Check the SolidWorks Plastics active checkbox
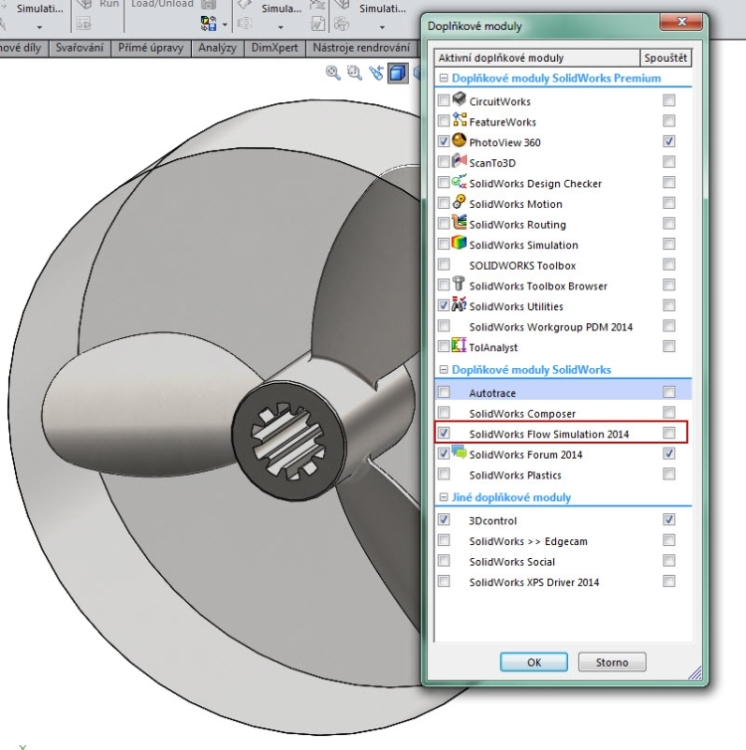Viewport: 746px width, 750px height. pos(444,474)
